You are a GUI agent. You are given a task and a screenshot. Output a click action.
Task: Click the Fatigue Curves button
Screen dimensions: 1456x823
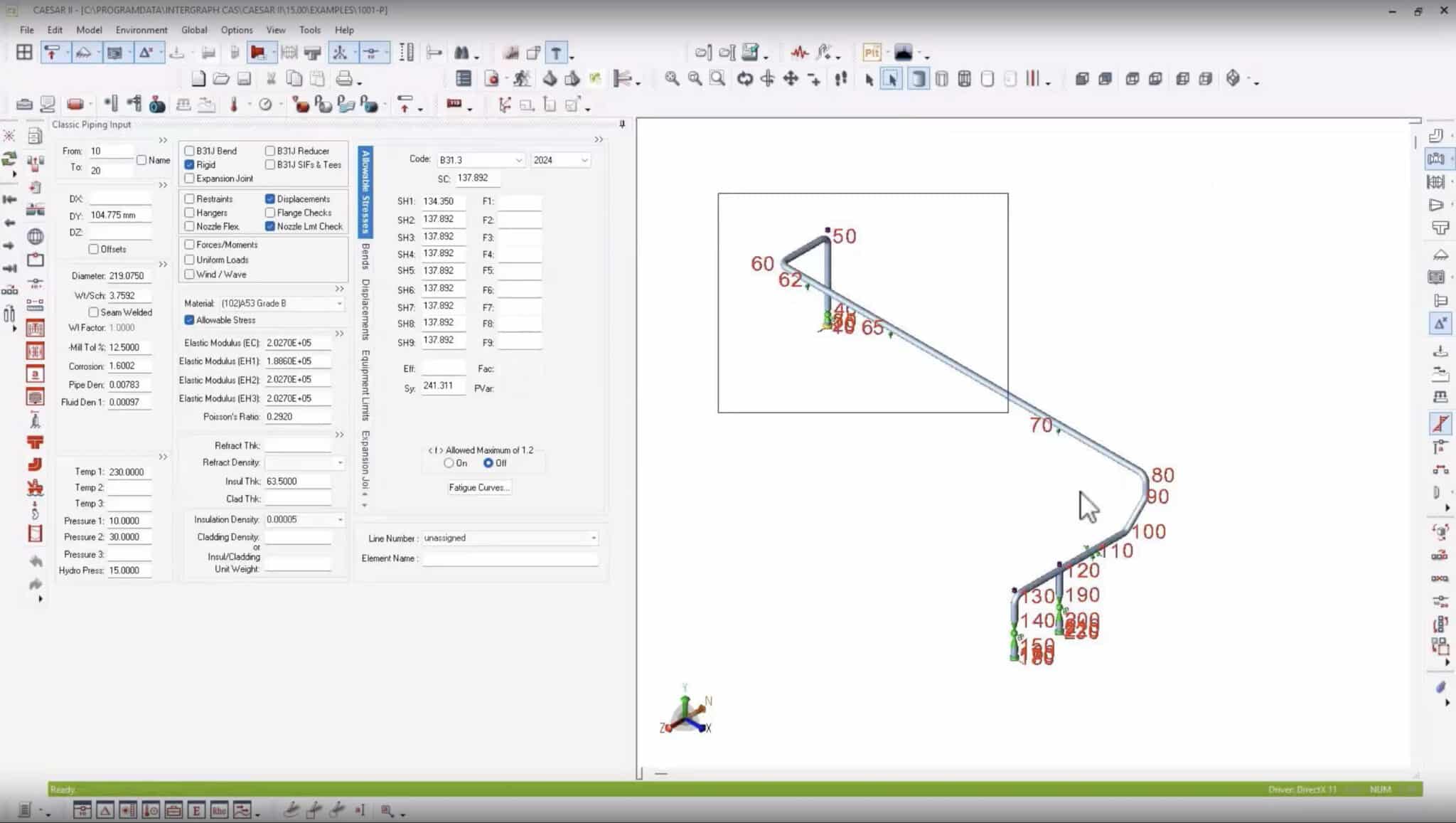[x=478, y=487]
